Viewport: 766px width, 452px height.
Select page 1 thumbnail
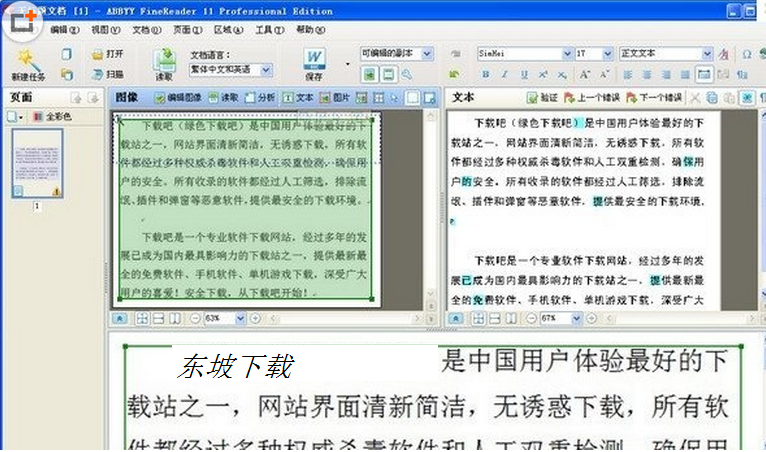pos(37,163)
